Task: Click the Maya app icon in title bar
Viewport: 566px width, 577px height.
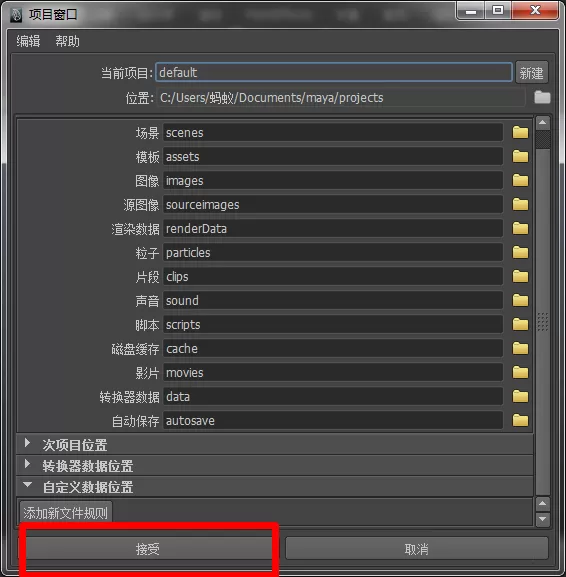Action: 15,15
